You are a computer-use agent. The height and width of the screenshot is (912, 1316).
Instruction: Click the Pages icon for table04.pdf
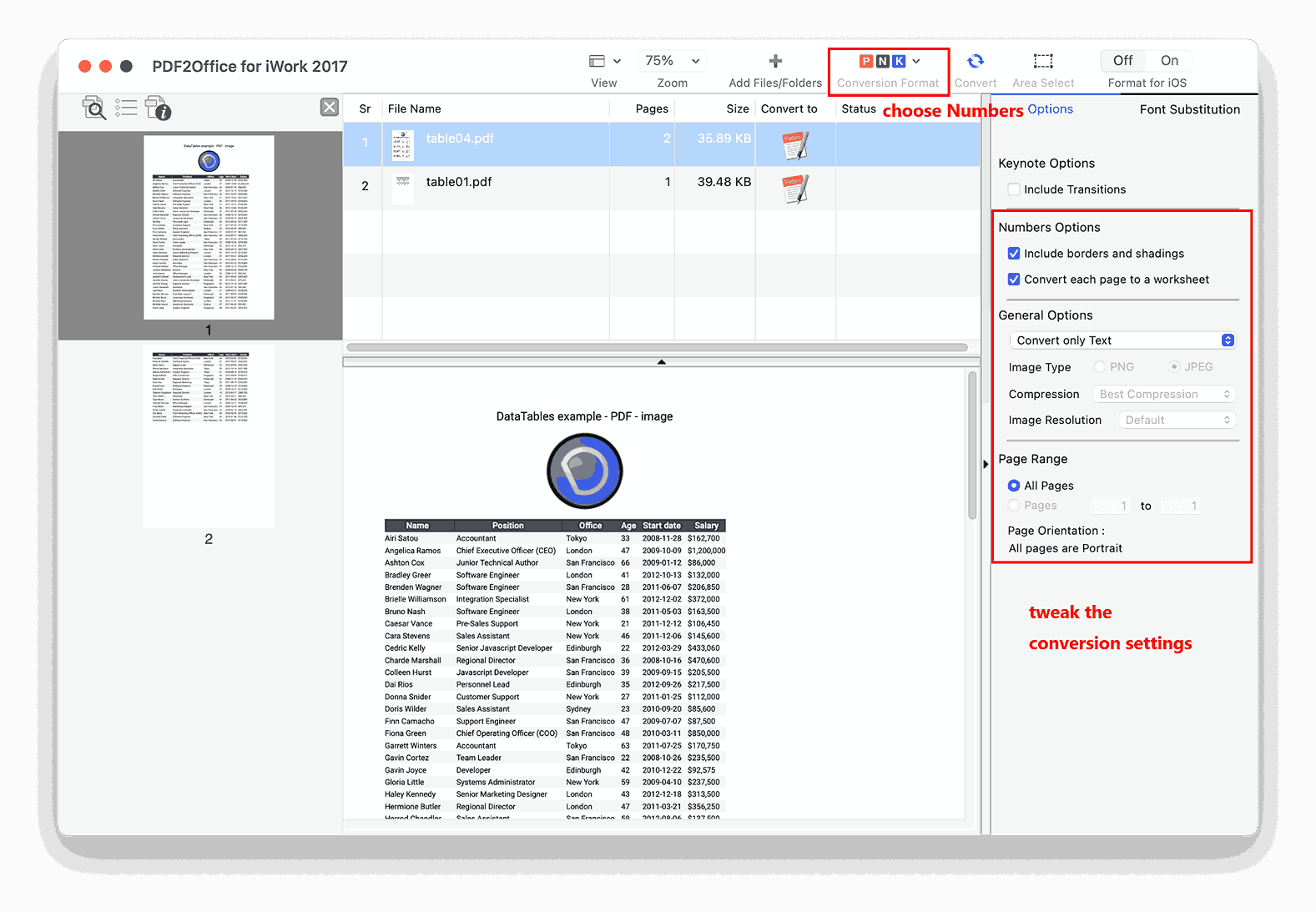[795, 144]
